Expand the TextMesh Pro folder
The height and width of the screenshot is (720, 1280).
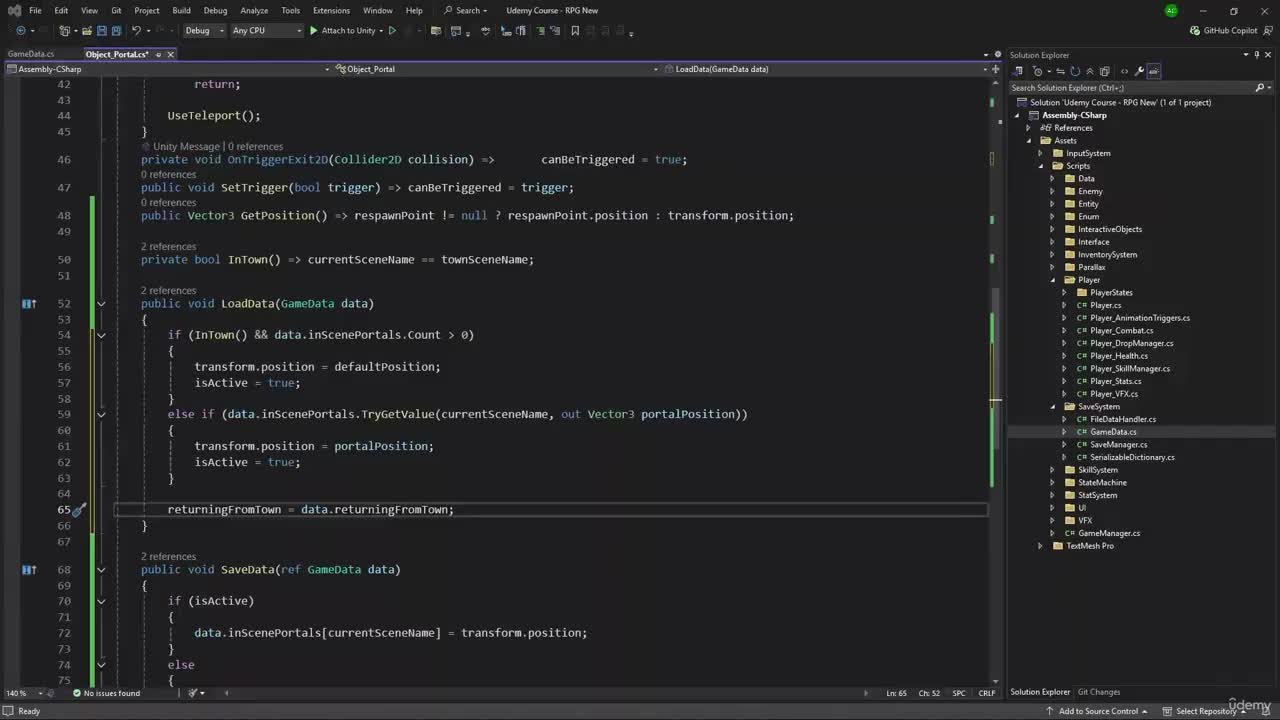(x=1040, y=546)
